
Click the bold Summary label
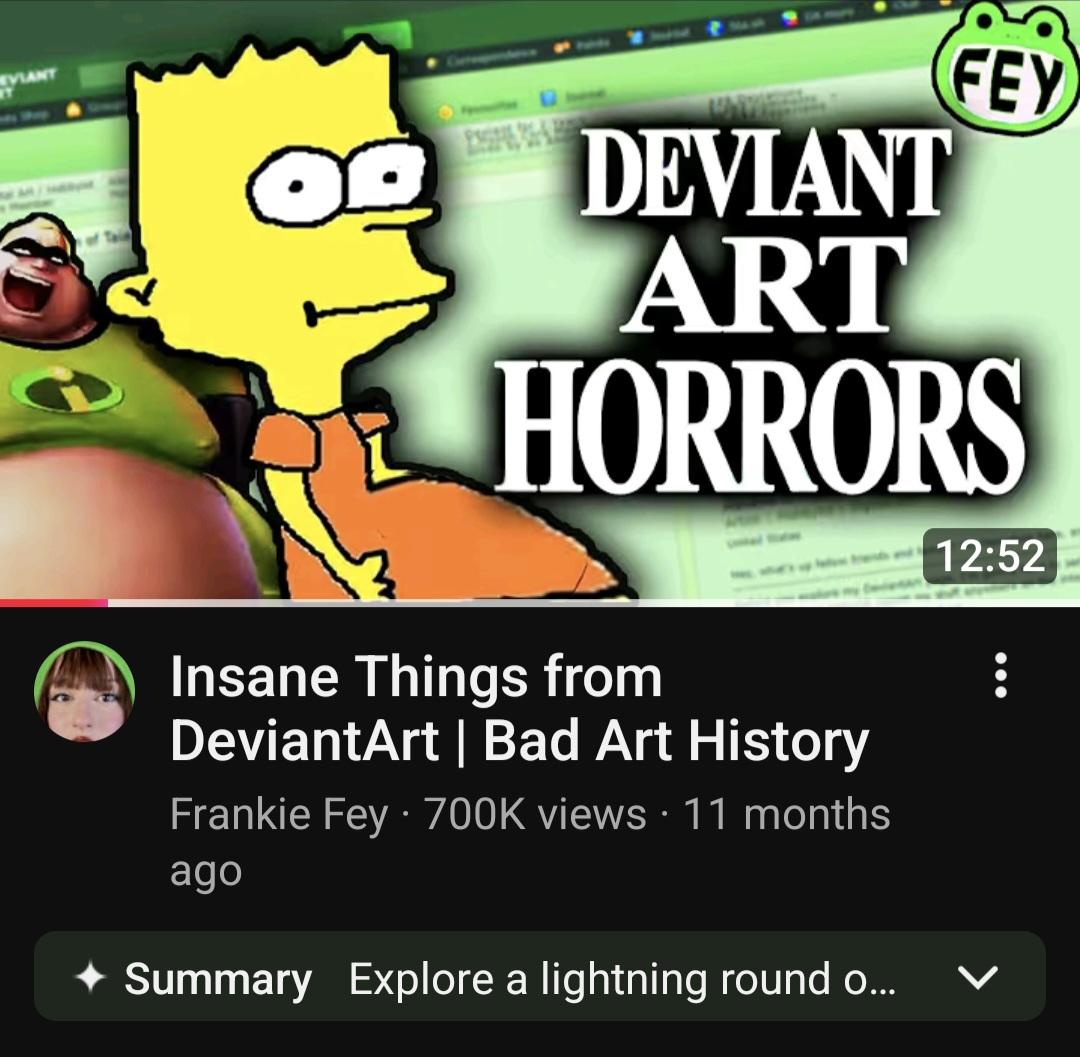point(218,978)
